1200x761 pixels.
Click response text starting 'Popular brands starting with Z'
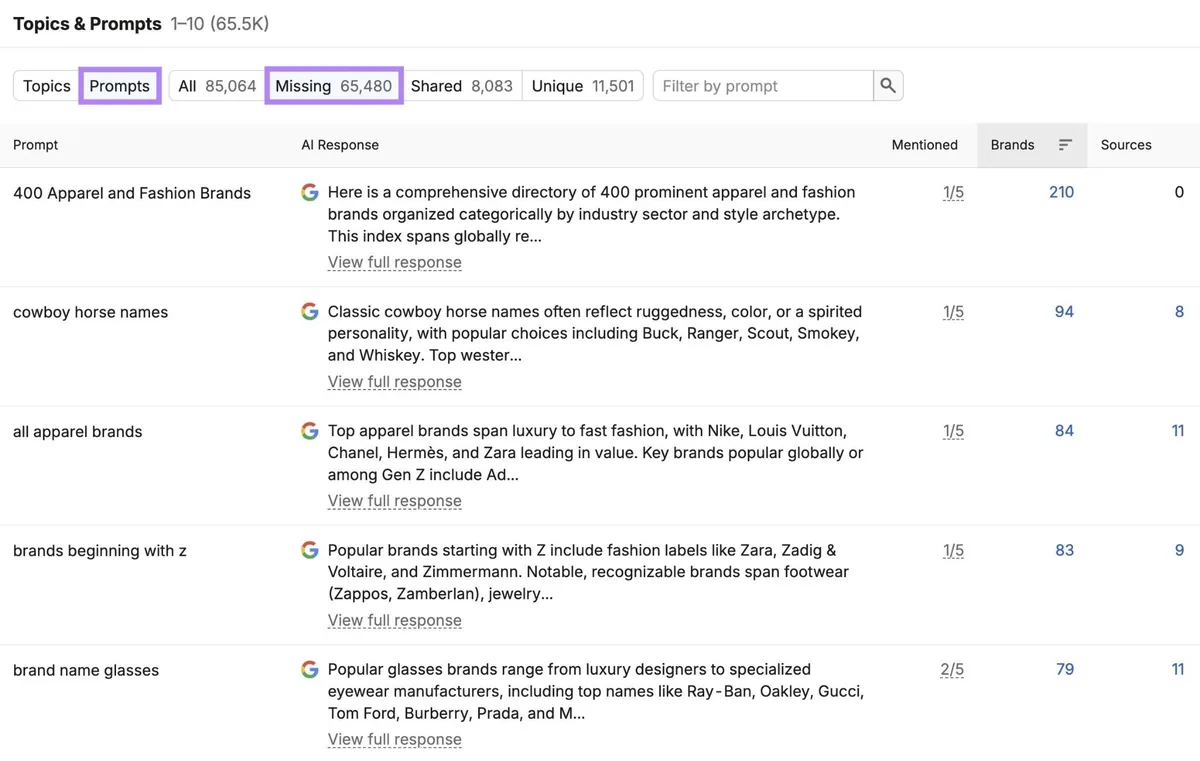point(588,572)
